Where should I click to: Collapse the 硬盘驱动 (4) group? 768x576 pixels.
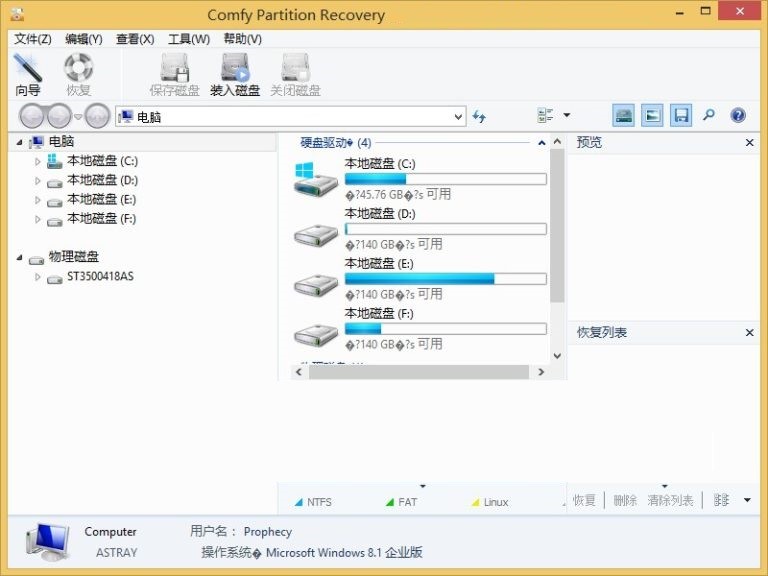click(542, 143)
